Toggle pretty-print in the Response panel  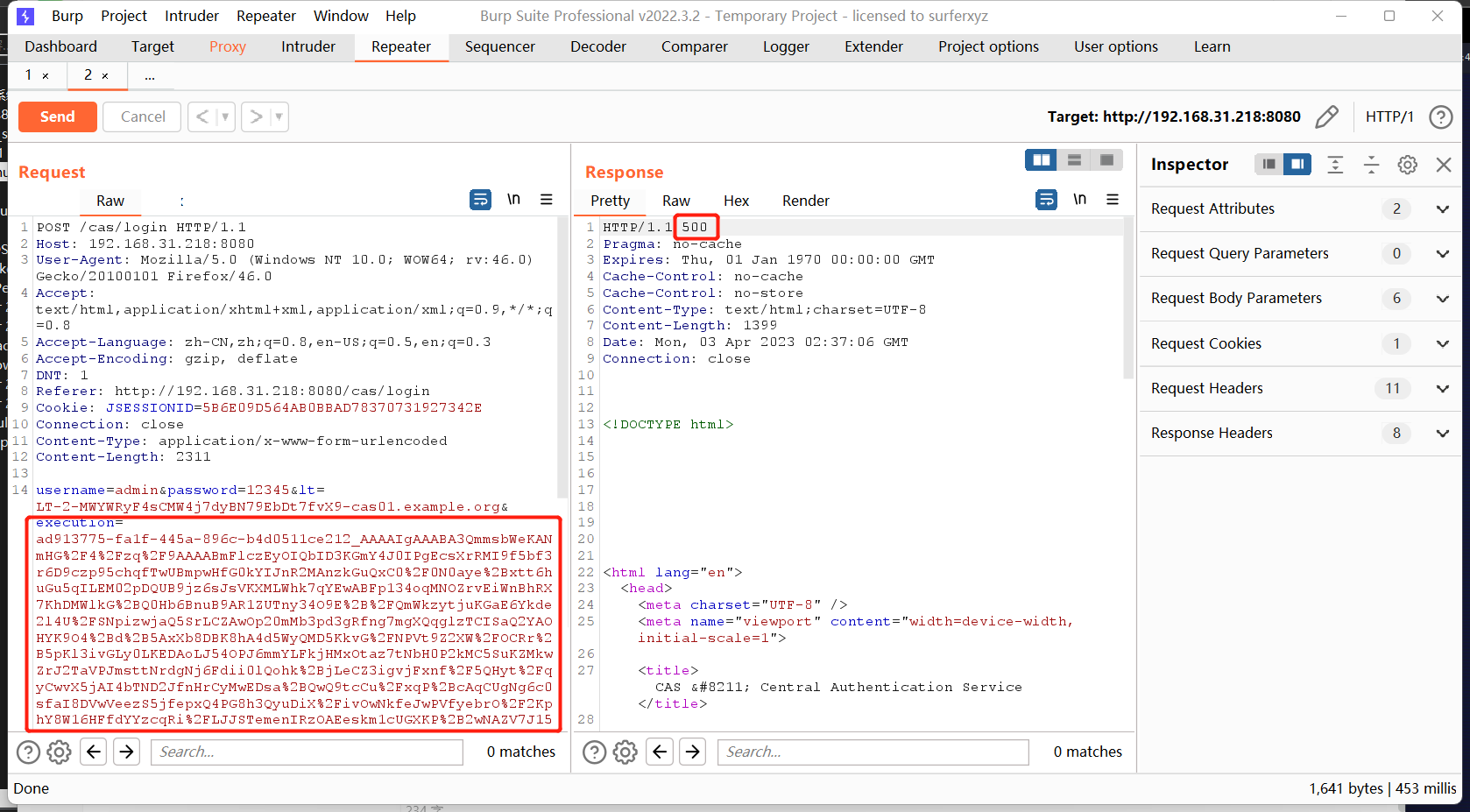point(609,201)
